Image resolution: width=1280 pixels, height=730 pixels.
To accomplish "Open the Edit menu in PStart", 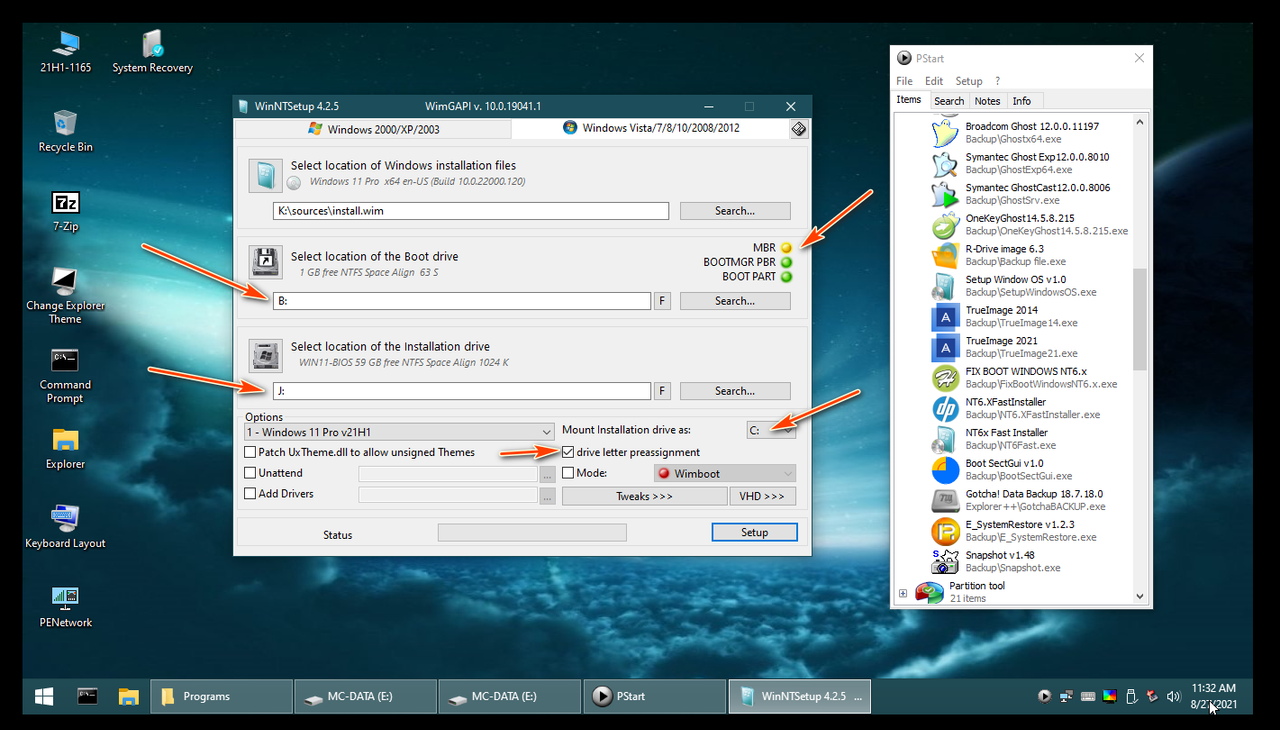I will (x=934, y=81).
